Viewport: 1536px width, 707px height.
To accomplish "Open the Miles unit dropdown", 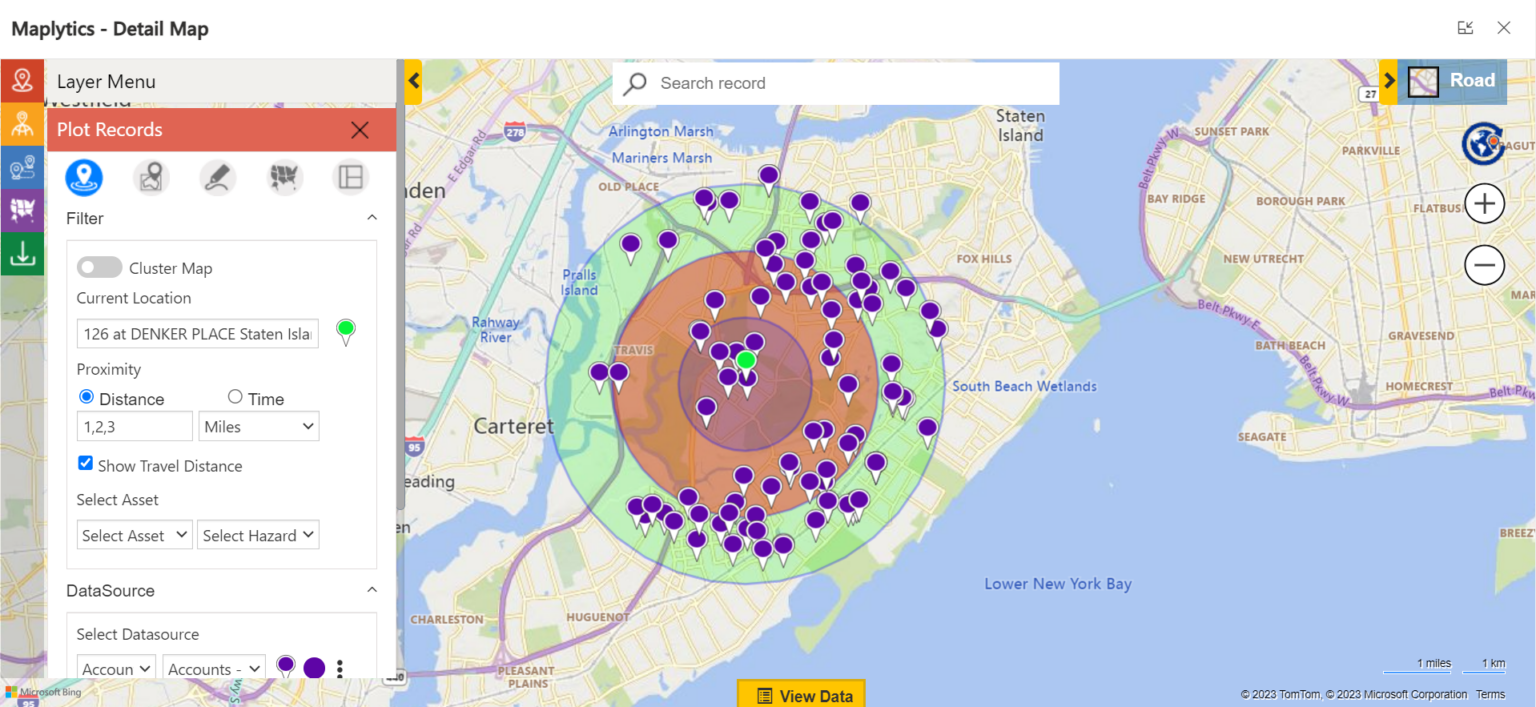I will (258, 426).
